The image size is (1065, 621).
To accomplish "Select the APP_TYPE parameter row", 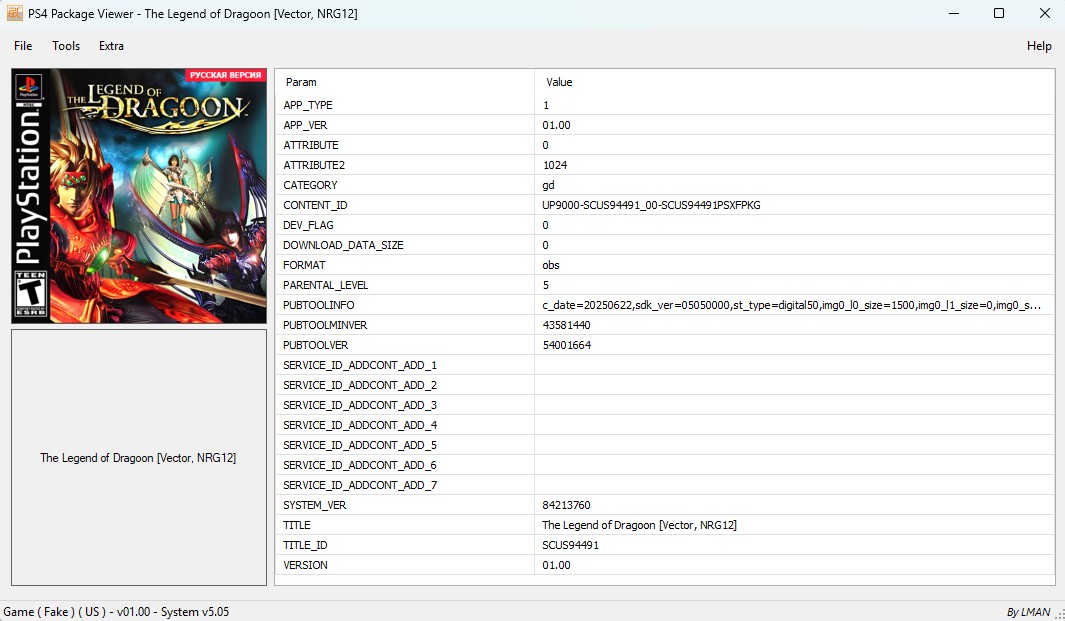I will pyautogui.click(x=664, y=105).
